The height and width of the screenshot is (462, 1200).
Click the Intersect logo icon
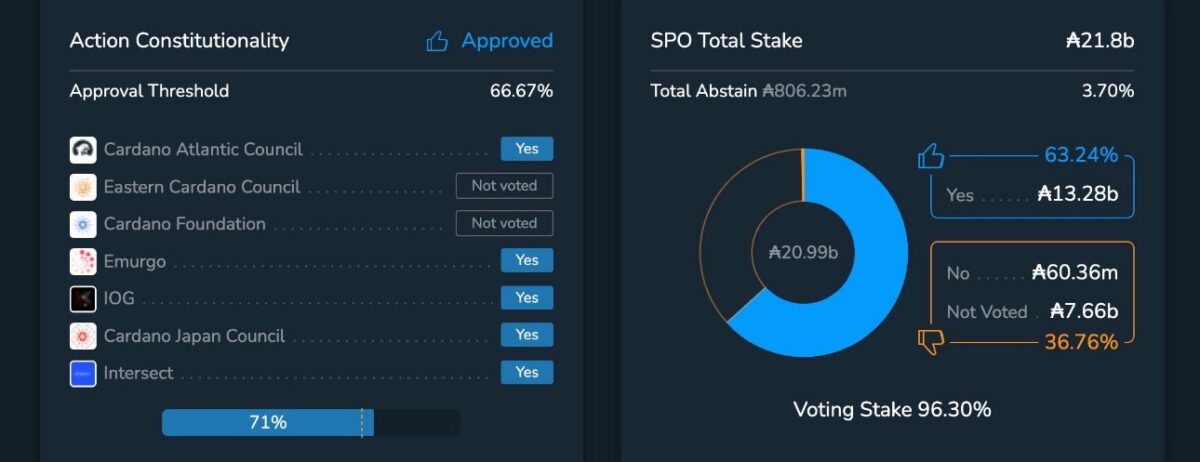tap(83, 374)
